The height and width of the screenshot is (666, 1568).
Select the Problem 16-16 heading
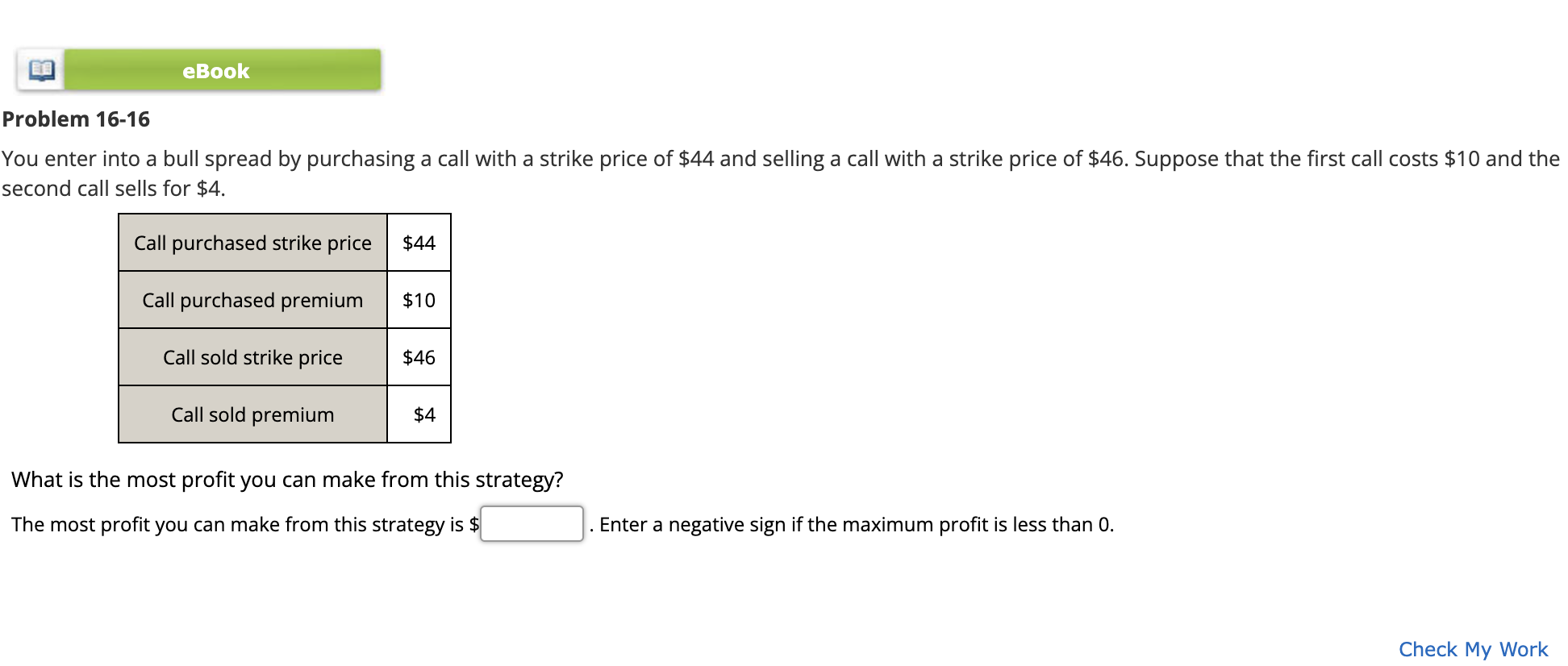coord(77,119)
